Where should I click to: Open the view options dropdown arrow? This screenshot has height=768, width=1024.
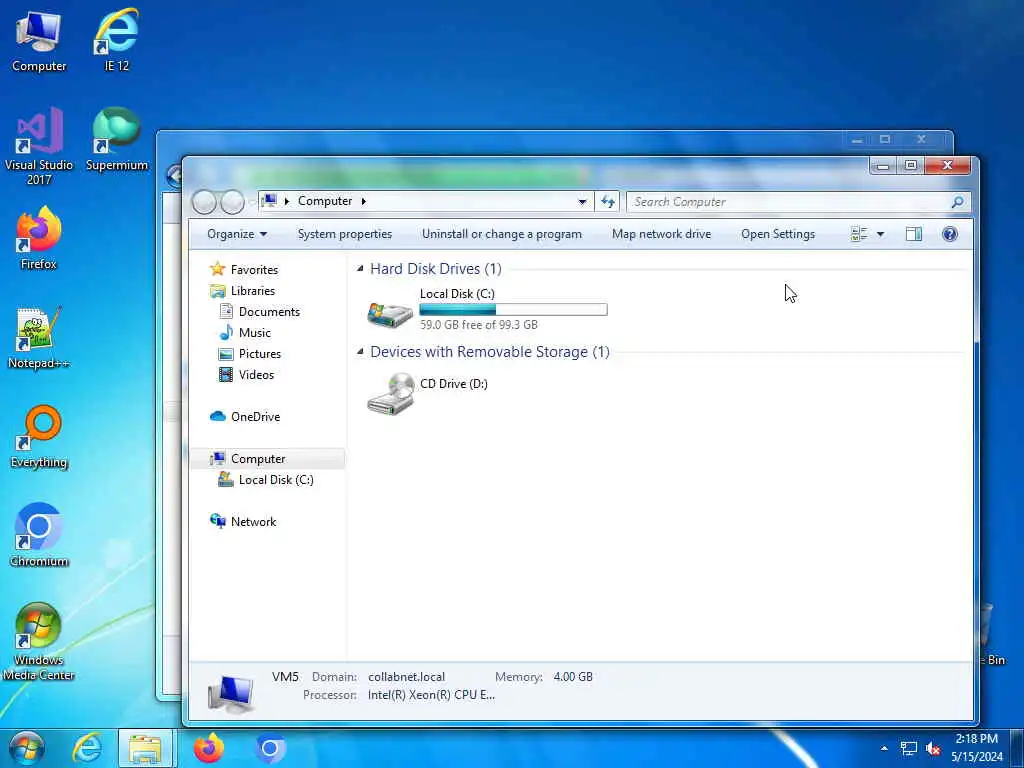880,234
